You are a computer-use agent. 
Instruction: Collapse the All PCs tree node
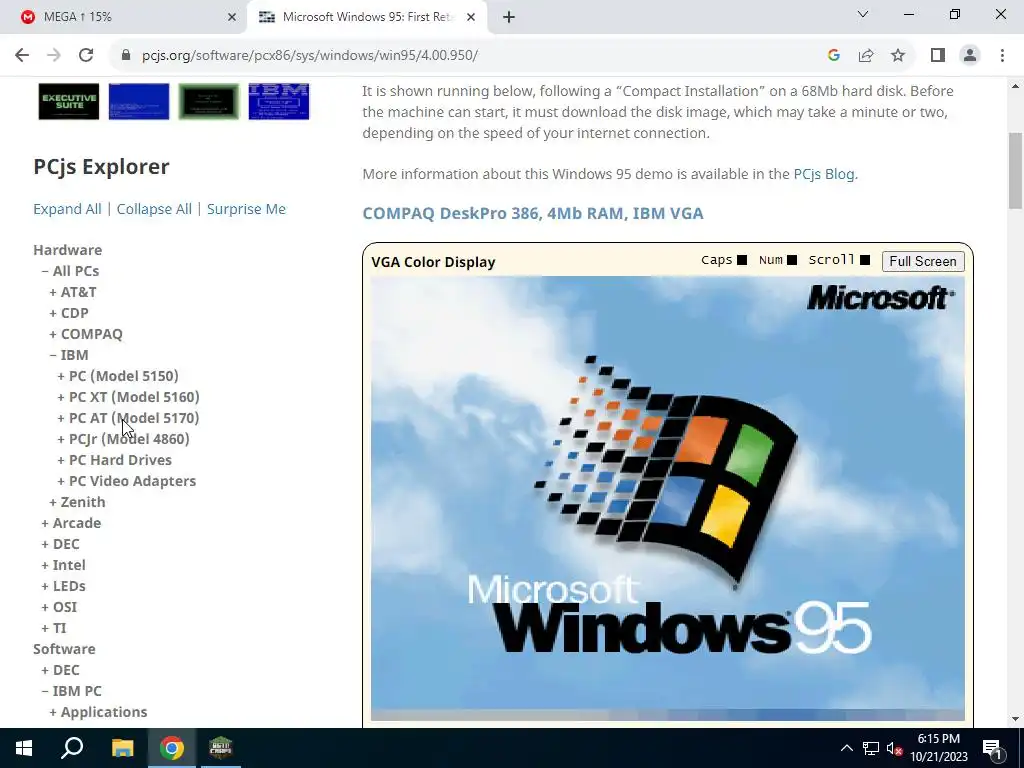tap(70, 271)
